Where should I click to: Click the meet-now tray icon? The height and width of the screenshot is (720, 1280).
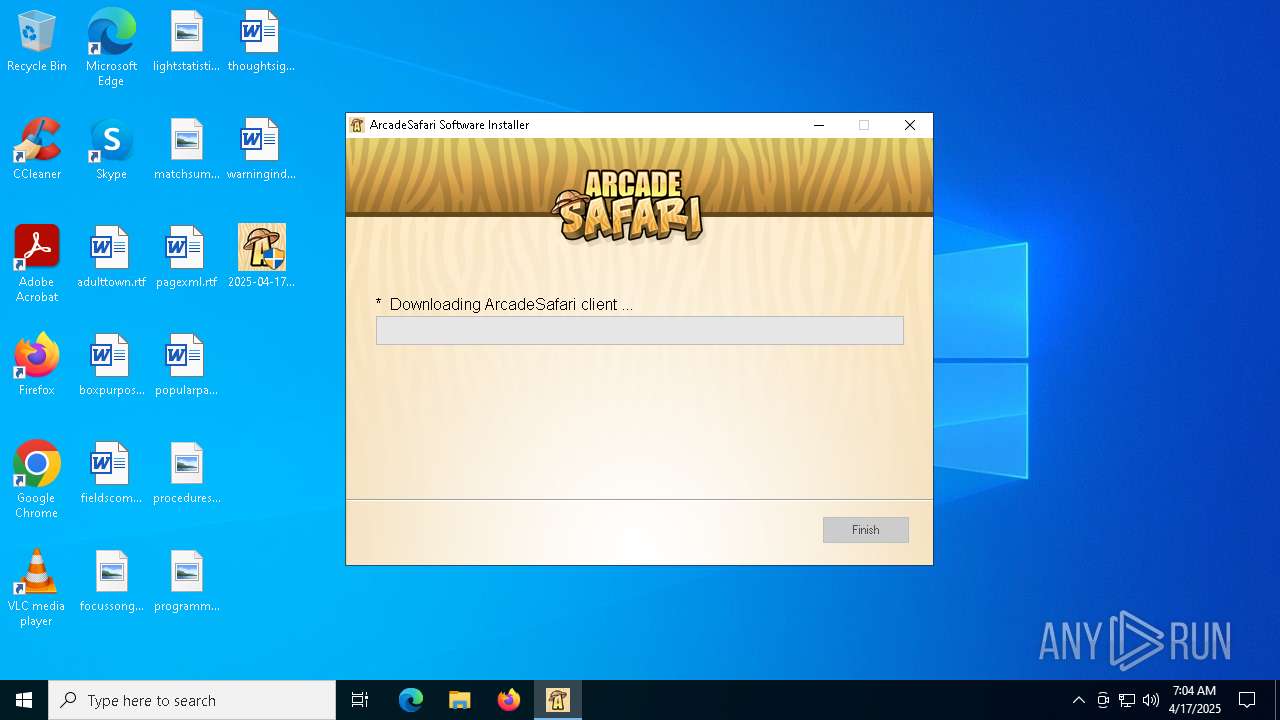pyautogui.click(x=1103, y=700)
